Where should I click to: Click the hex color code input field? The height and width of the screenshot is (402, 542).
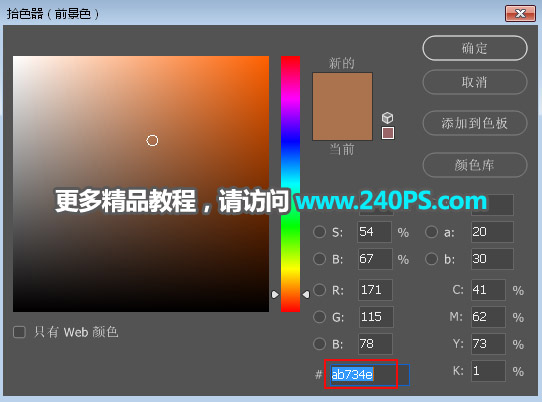tap(370, 375)
